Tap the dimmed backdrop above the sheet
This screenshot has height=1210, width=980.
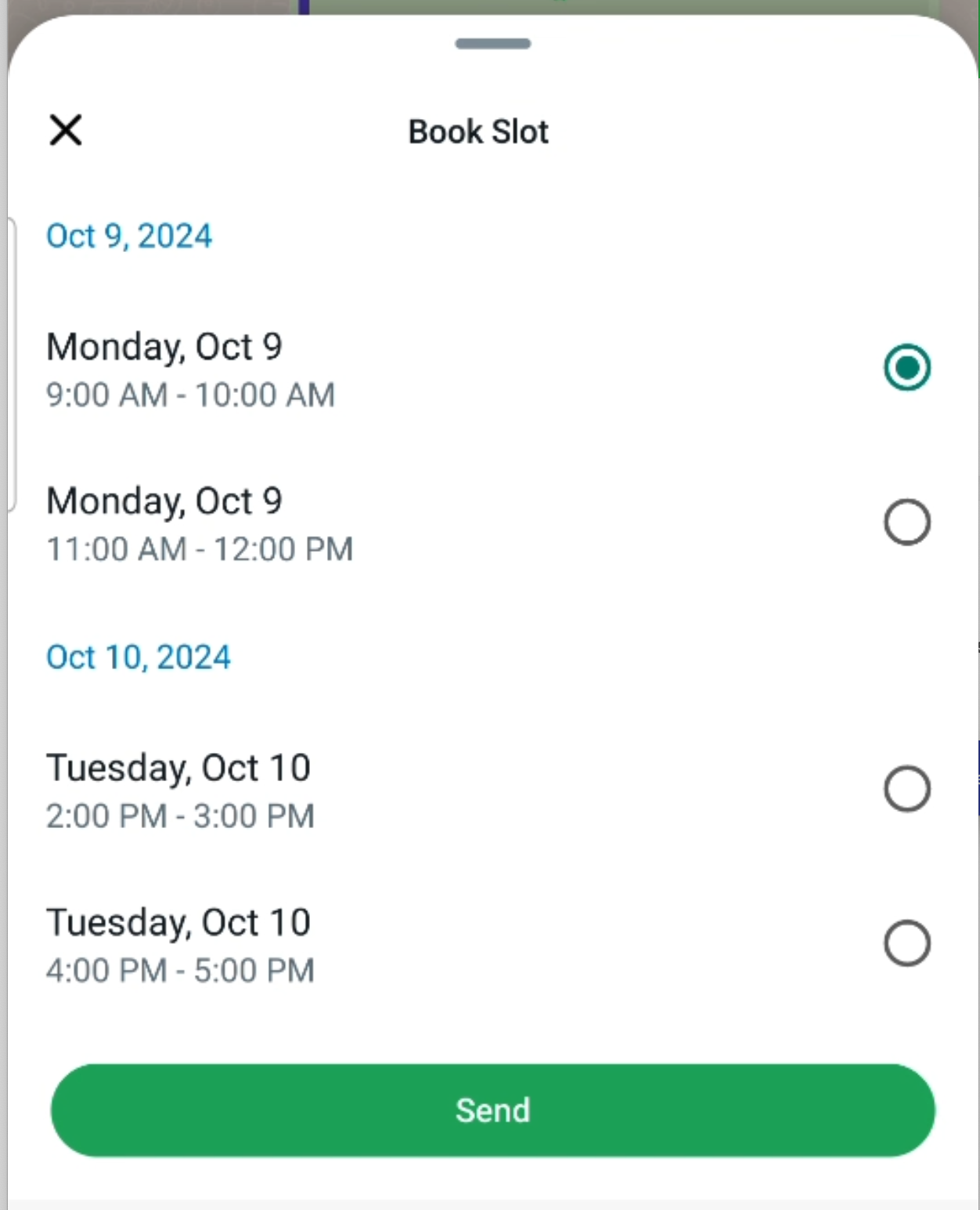[157, 6]
